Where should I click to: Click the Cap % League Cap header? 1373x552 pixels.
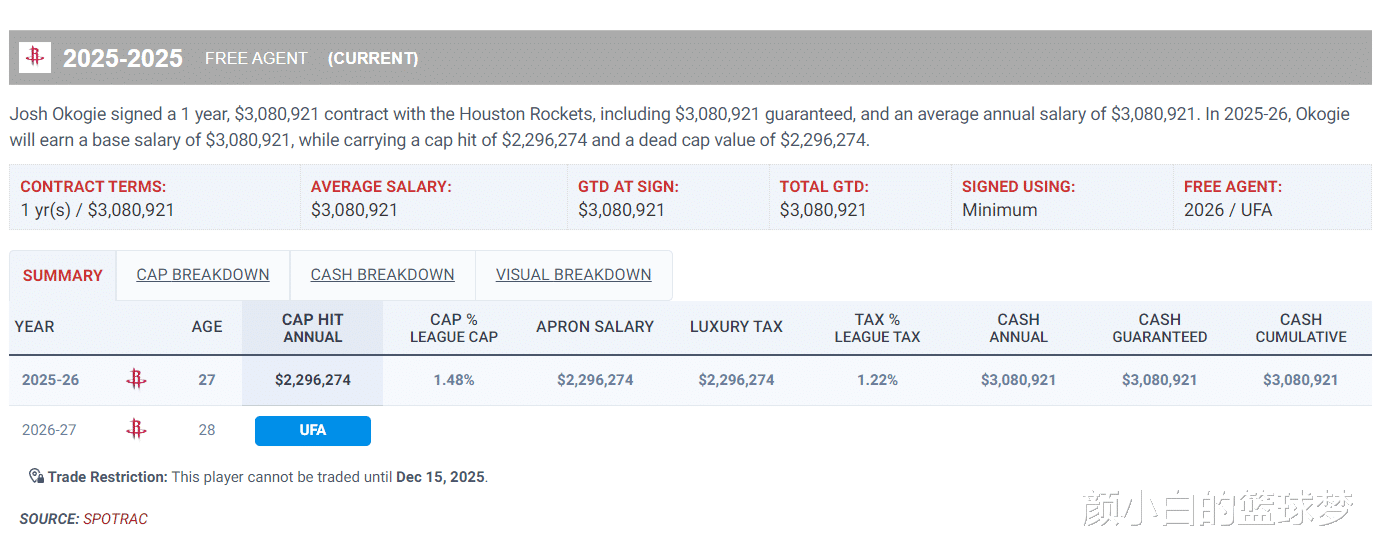point(453,328)
